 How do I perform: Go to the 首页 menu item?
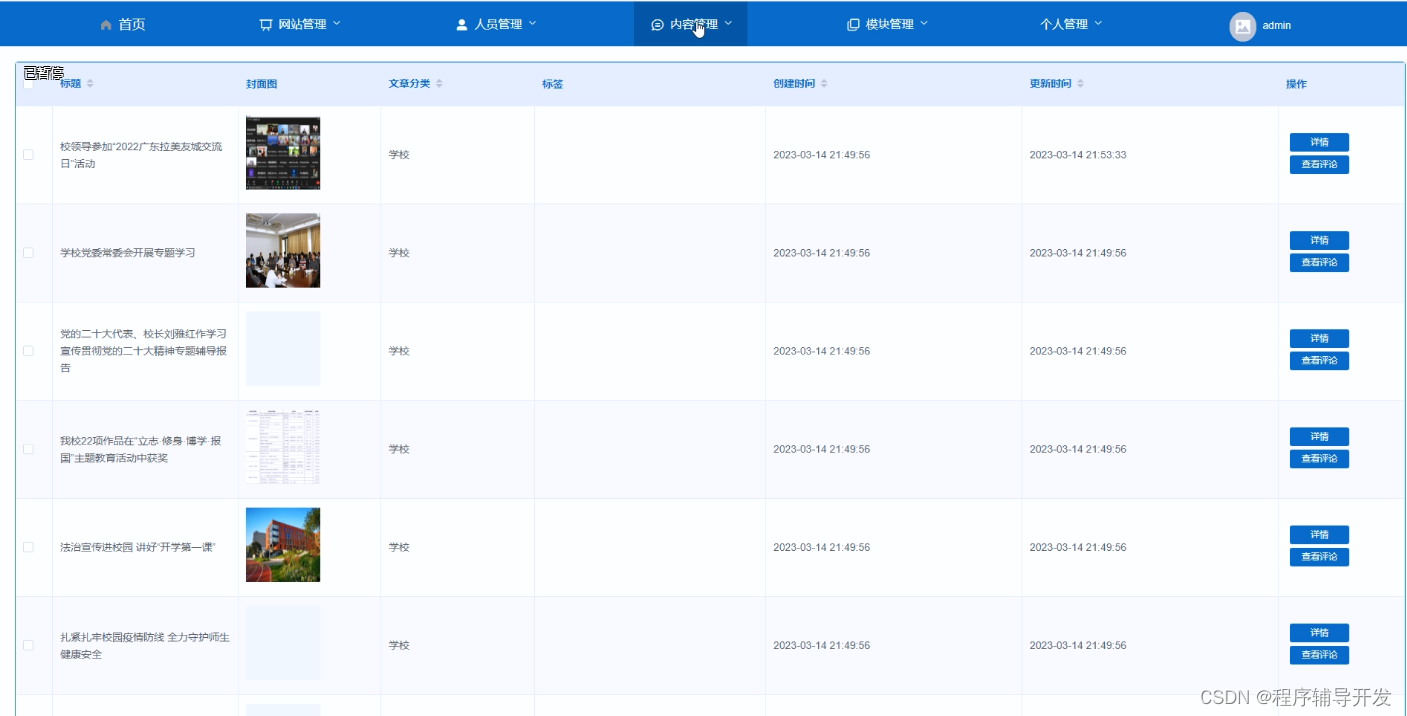coord(132,25)
